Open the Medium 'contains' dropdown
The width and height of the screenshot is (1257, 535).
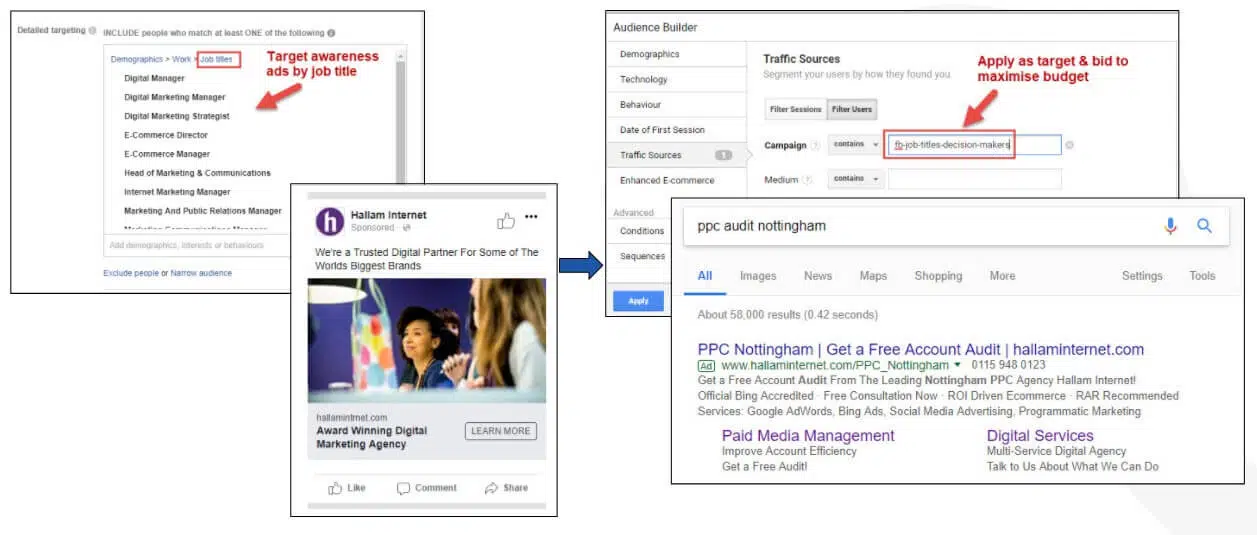tap(853, 179)
